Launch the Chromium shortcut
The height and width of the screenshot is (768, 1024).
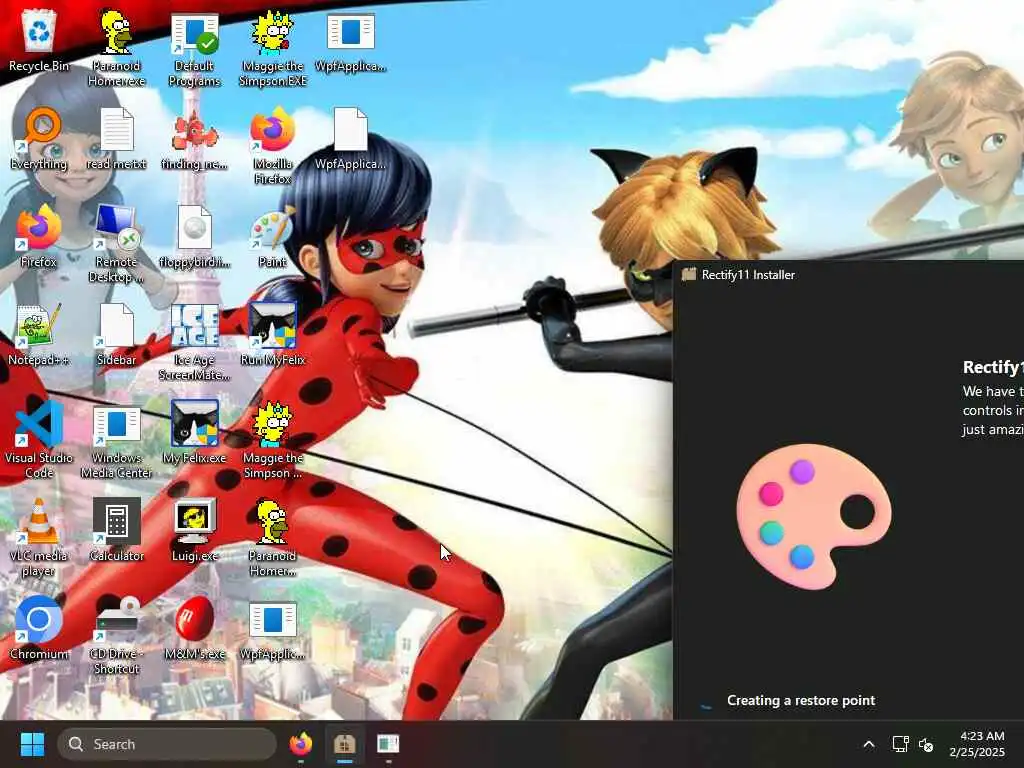[x=39, y=628]
